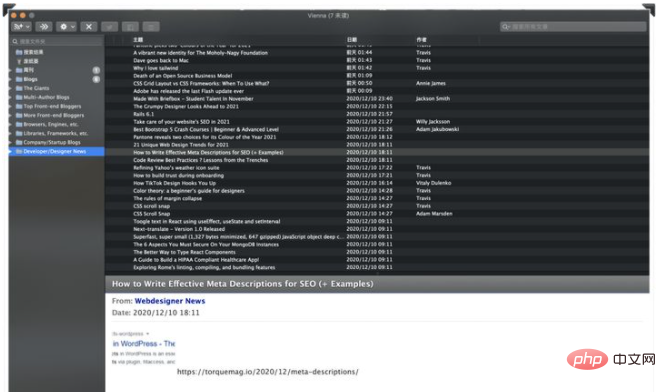
Task: Click the Top Front-end Bloggers folder icon
Action: point(19,106)
